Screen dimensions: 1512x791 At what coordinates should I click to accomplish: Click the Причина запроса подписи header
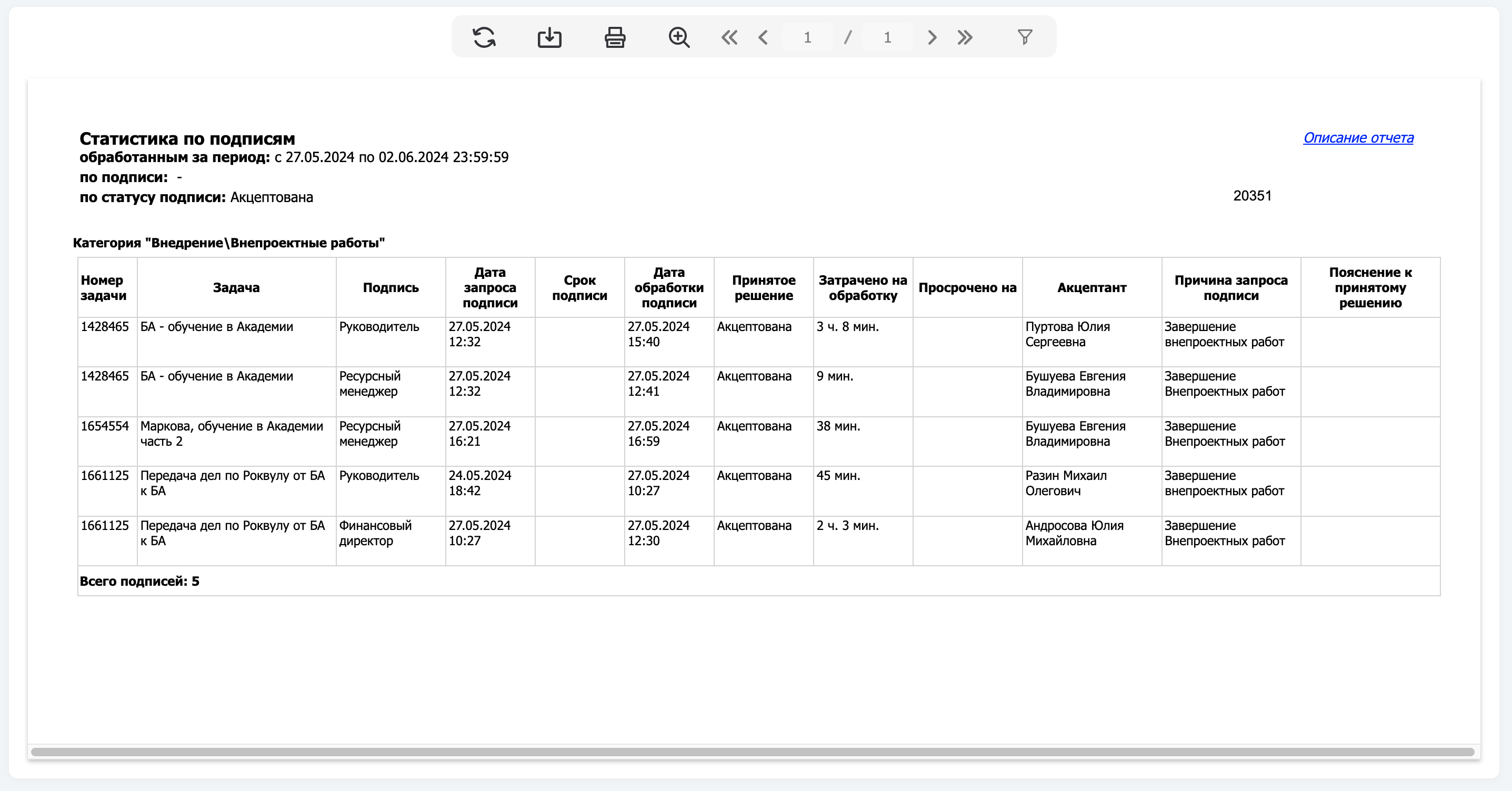(x=1231, y=287)
